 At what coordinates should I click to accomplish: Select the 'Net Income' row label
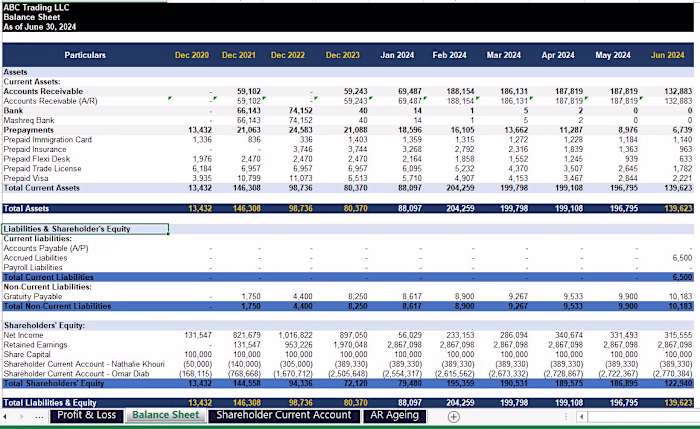click(x=23, y=335)
